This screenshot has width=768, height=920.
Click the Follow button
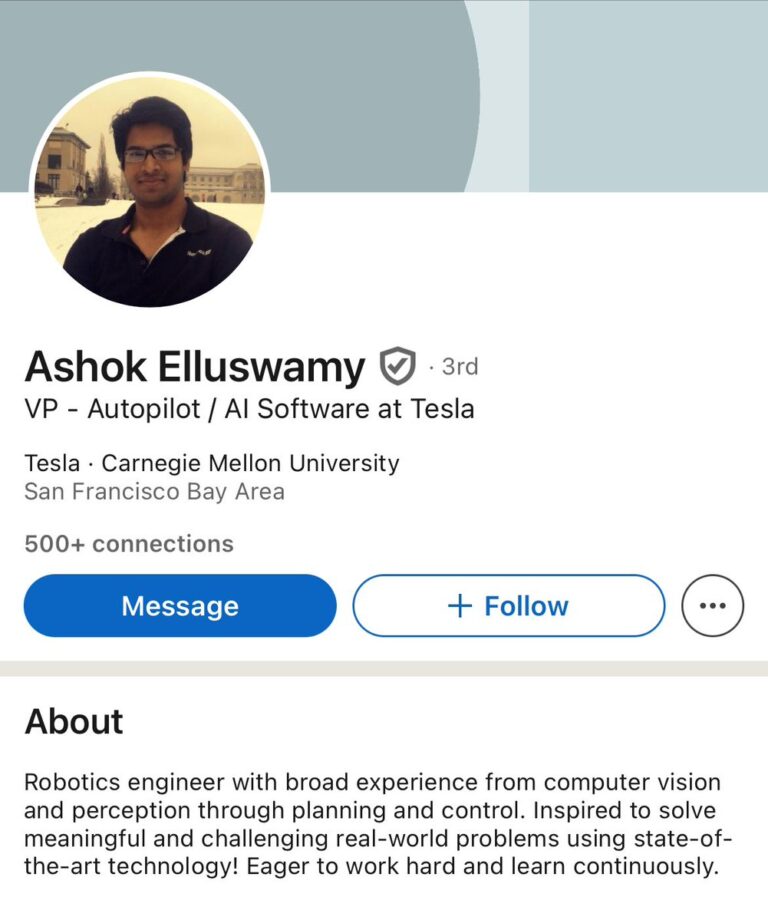[x=508, y=606]
